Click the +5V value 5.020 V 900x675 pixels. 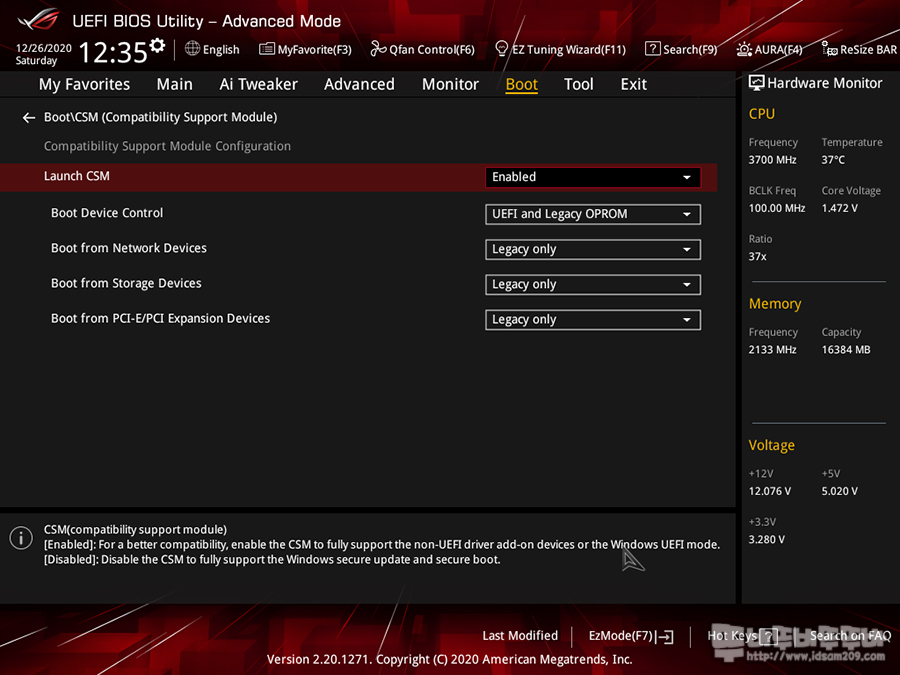pyautogui.click(x=840, y=492)
